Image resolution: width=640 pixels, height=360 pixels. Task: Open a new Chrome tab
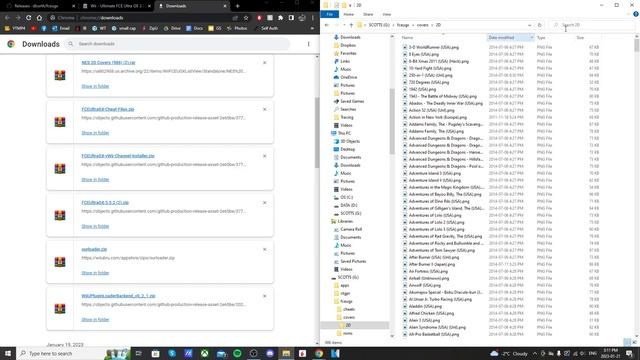(x=238, y=6)
